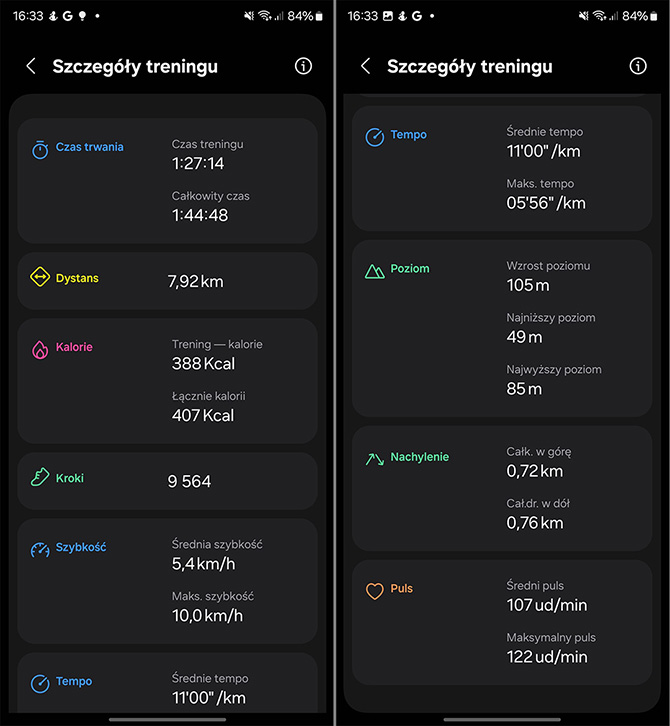Tap the Wzrost poziomu 105 m value
This screenshot has height=726, width=670.
(x=528, y=285)
